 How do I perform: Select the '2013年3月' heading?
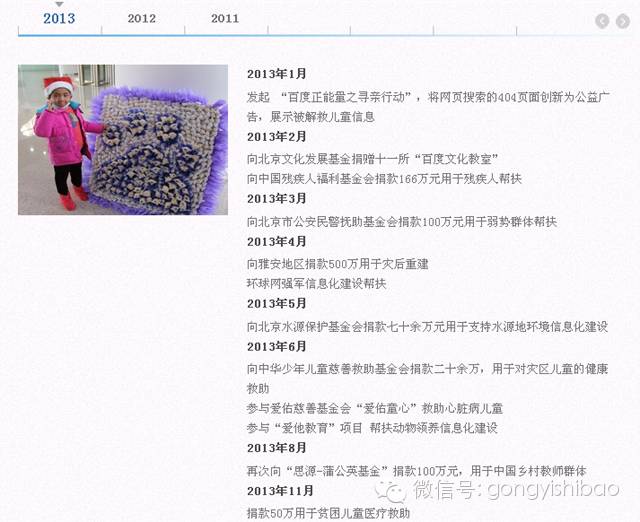276,199
